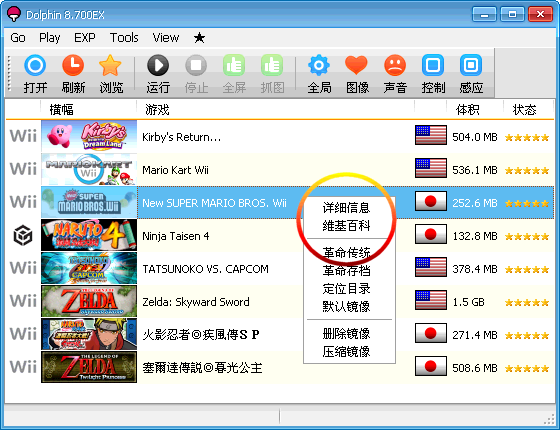Screen dimensions: 560x430
Task: Choose 维基百科 from context menu
Action: point(346,225)
